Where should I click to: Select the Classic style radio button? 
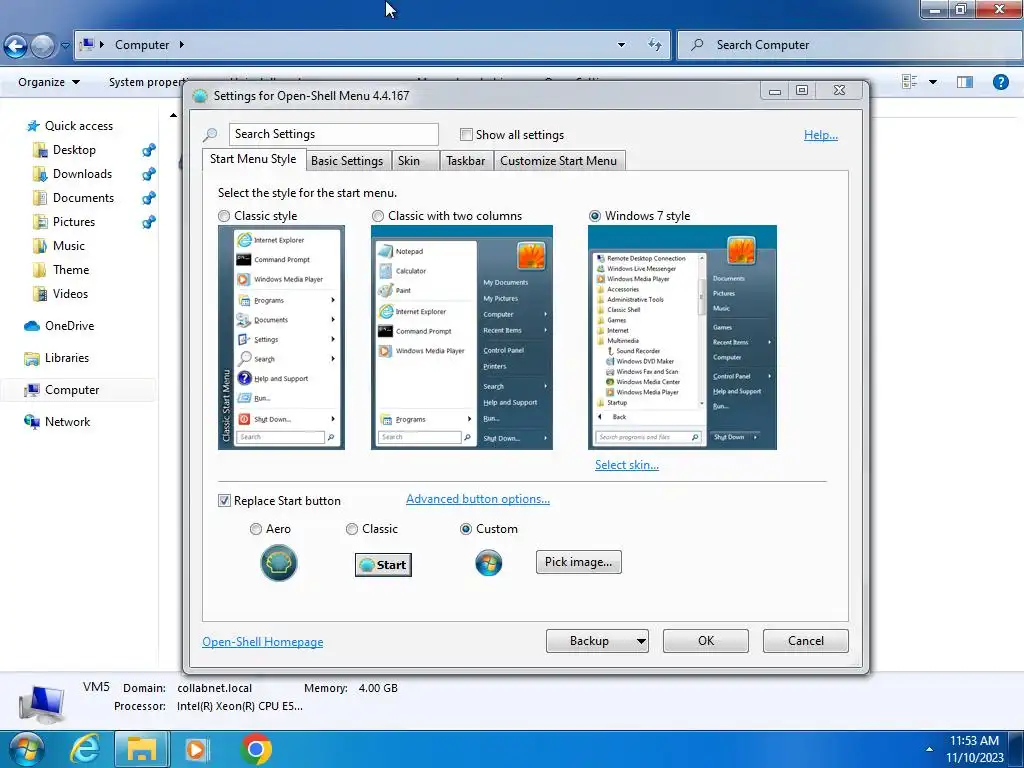(x=224, y=216)
